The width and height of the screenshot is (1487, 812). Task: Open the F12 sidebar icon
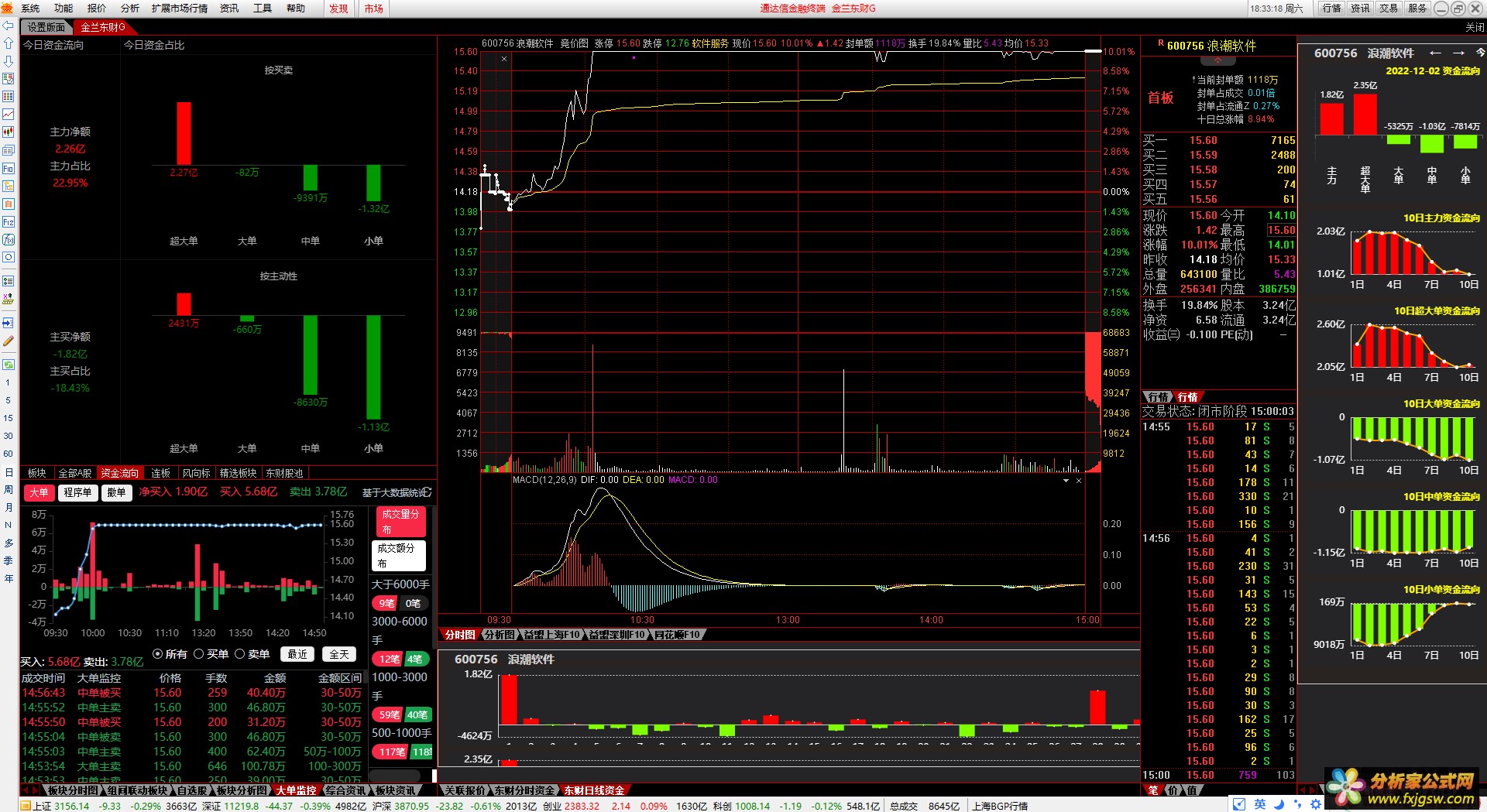coord(9,221)
